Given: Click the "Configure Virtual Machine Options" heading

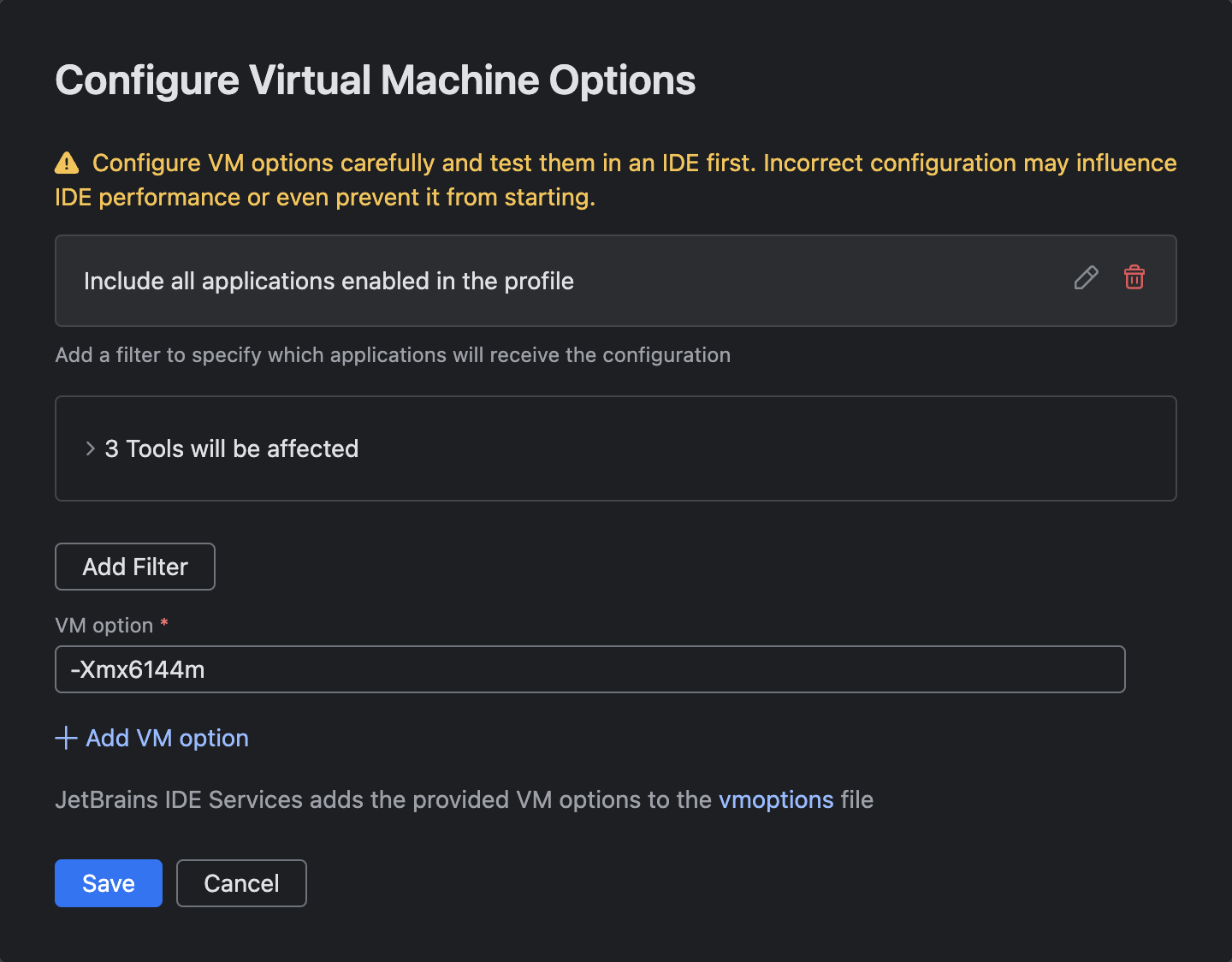Looking at the screenshot, I should point(375,80).
